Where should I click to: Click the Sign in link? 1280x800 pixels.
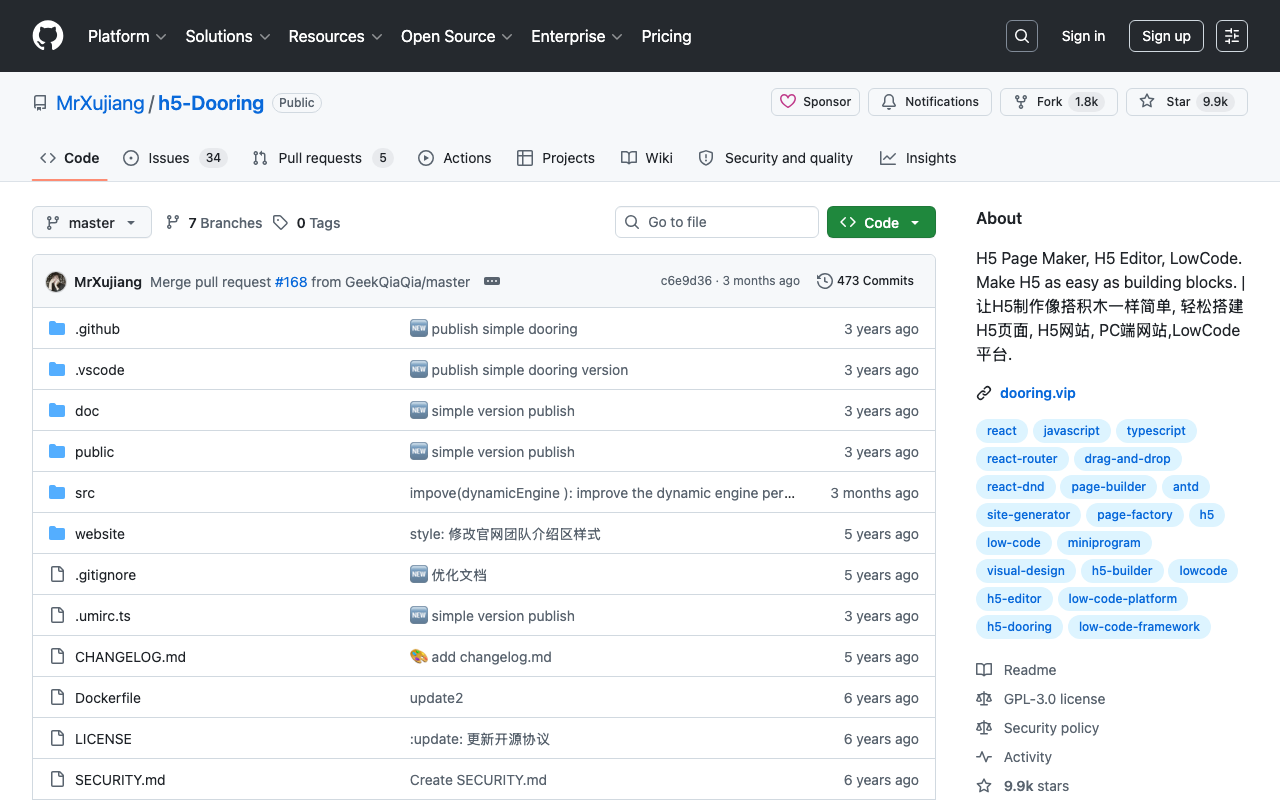[x=1083, y=36]
